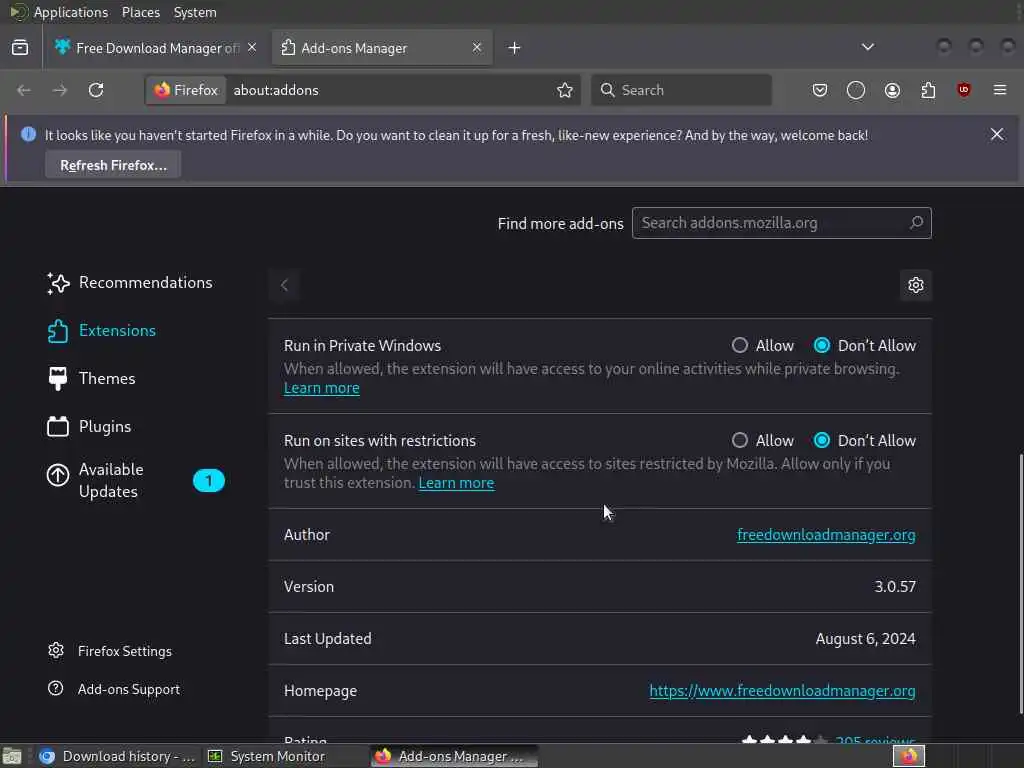Reload the current page
The height and width of the screenshot is (768, 1024).
point(96,90)
